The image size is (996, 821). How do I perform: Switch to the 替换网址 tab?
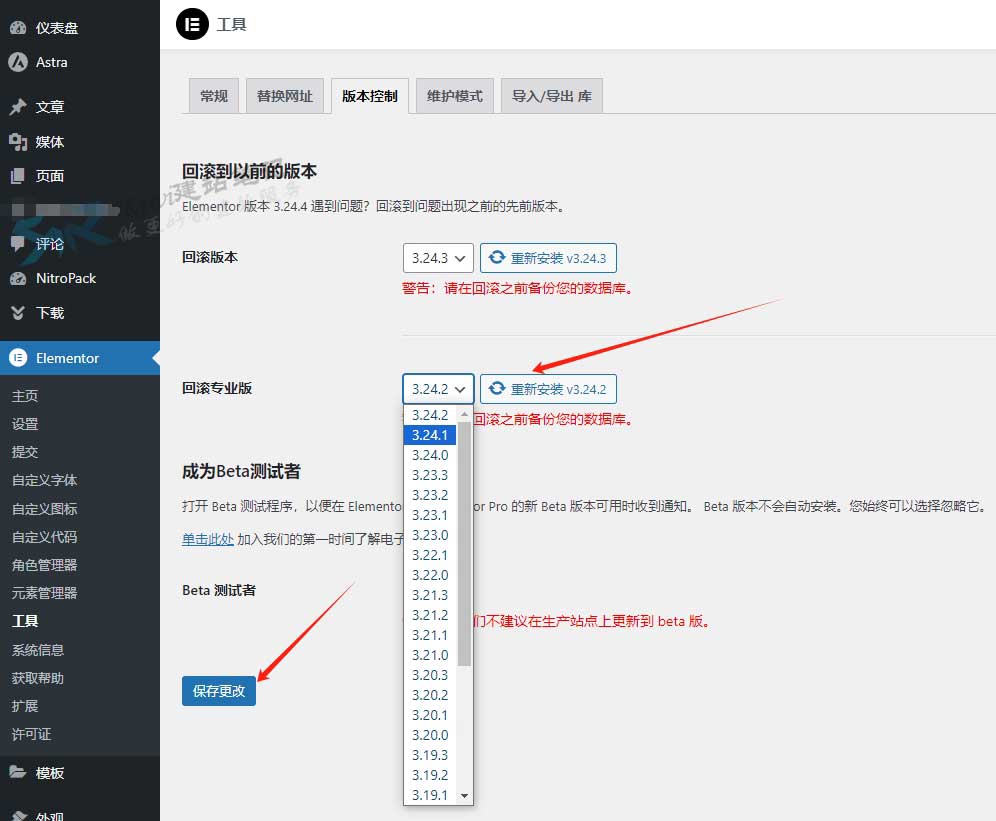click(x=285, y=96)
